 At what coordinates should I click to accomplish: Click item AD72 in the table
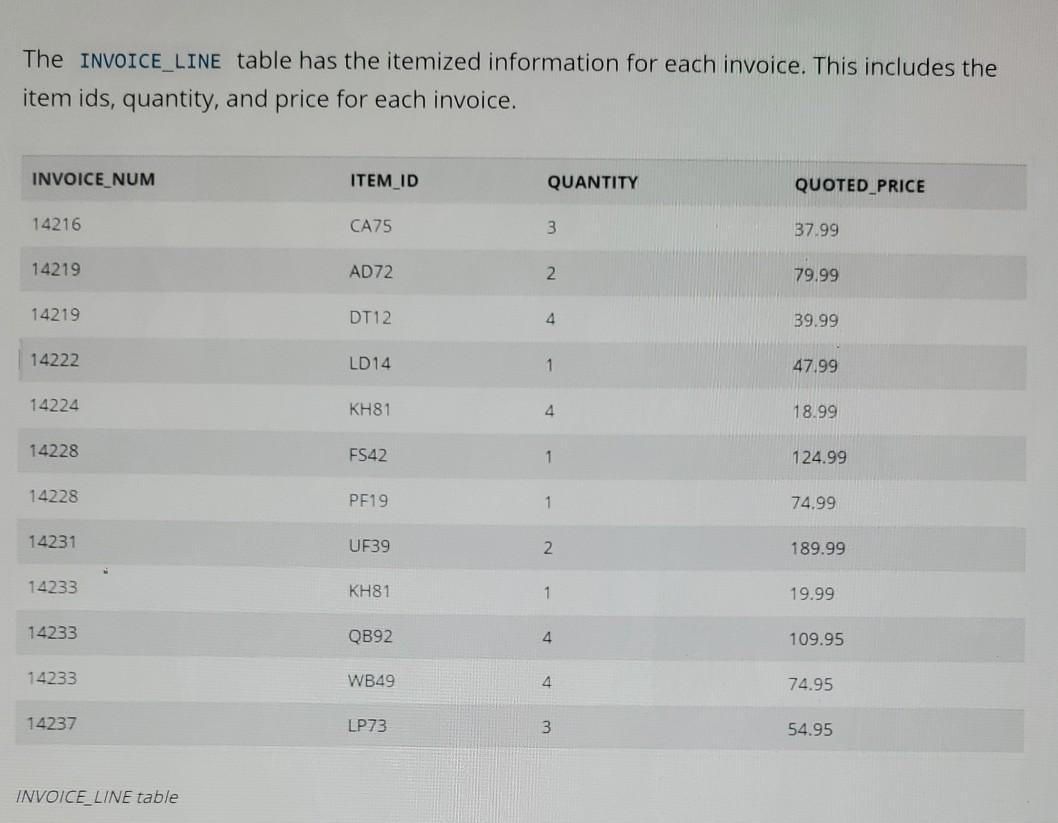(x=370, y=272)
